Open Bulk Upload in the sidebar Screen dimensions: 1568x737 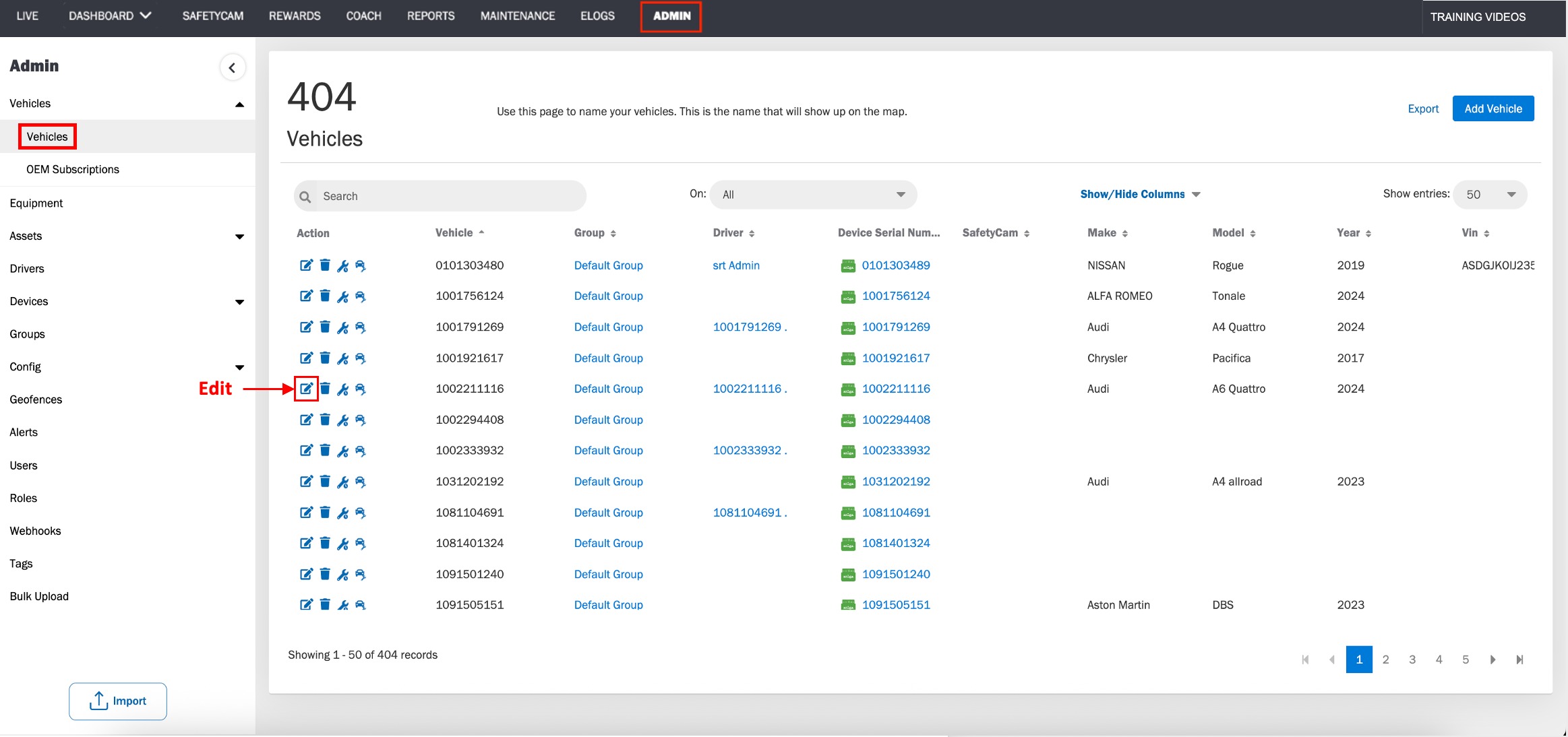[x=39, y=596]
